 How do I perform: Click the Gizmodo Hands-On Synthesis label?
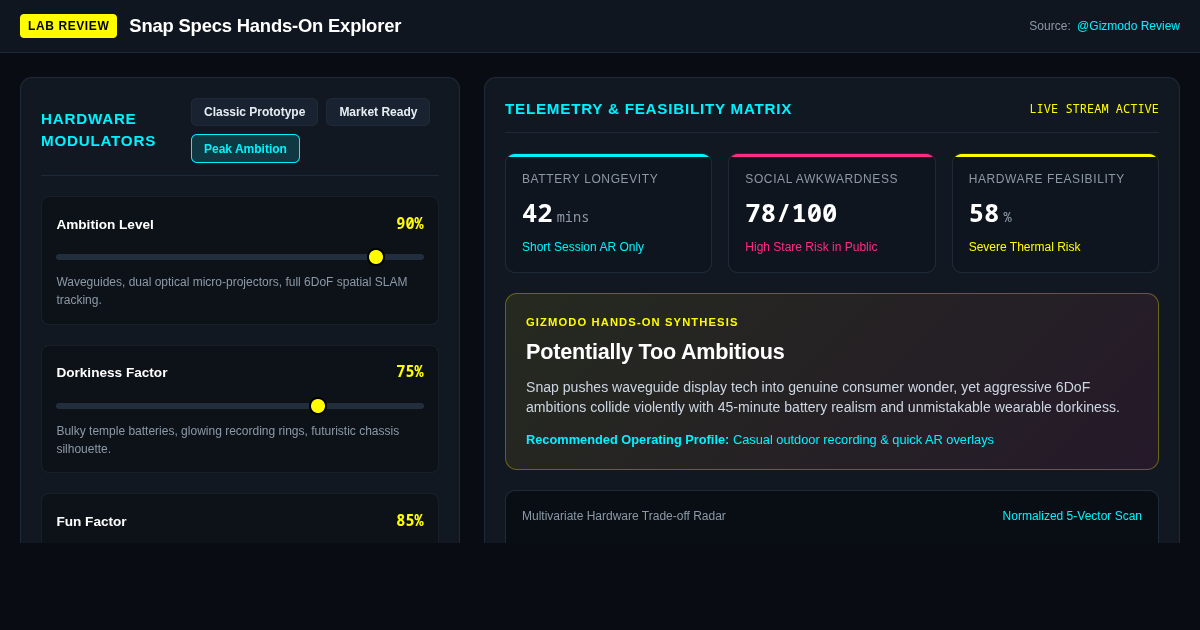pos(632,322)
